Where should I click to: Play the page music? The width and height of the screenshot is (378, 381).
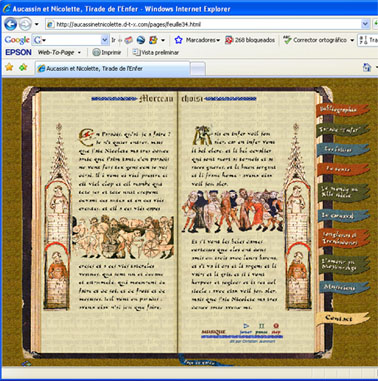pos(246,328)
